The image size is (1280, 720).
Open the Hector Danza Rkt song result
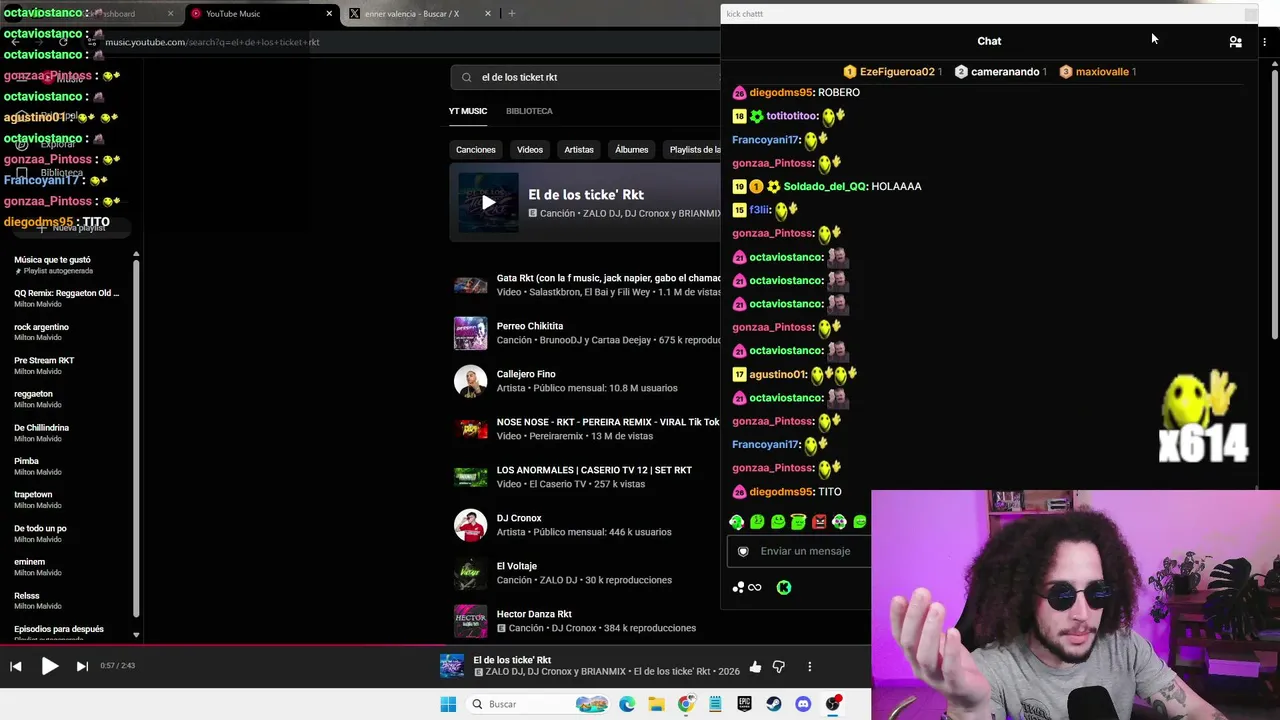tap(587, 621)
